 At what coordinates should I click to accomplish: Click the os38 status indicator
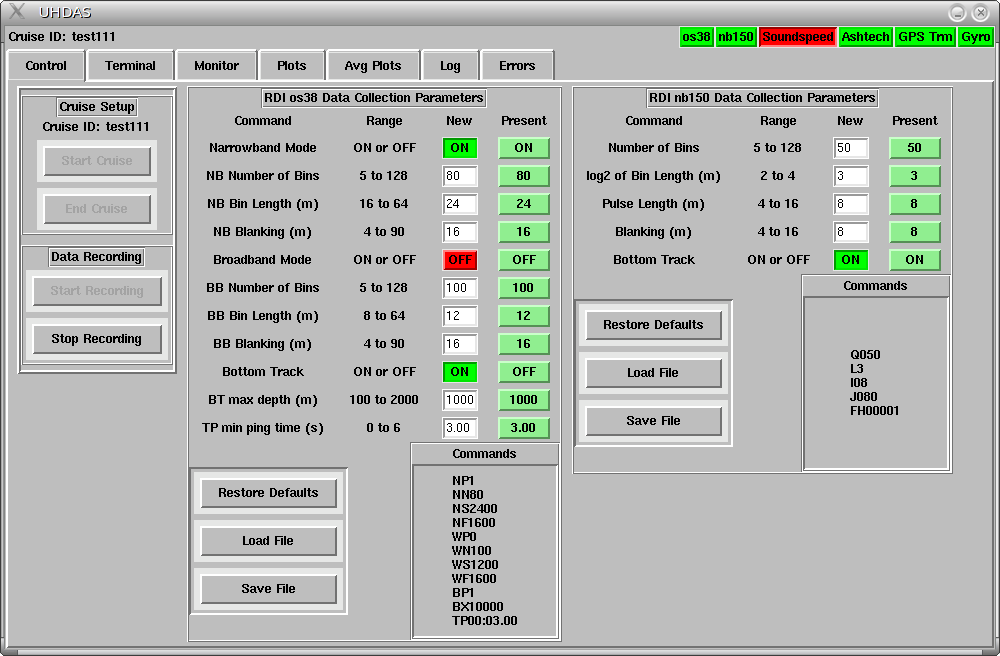coord(696,37)
